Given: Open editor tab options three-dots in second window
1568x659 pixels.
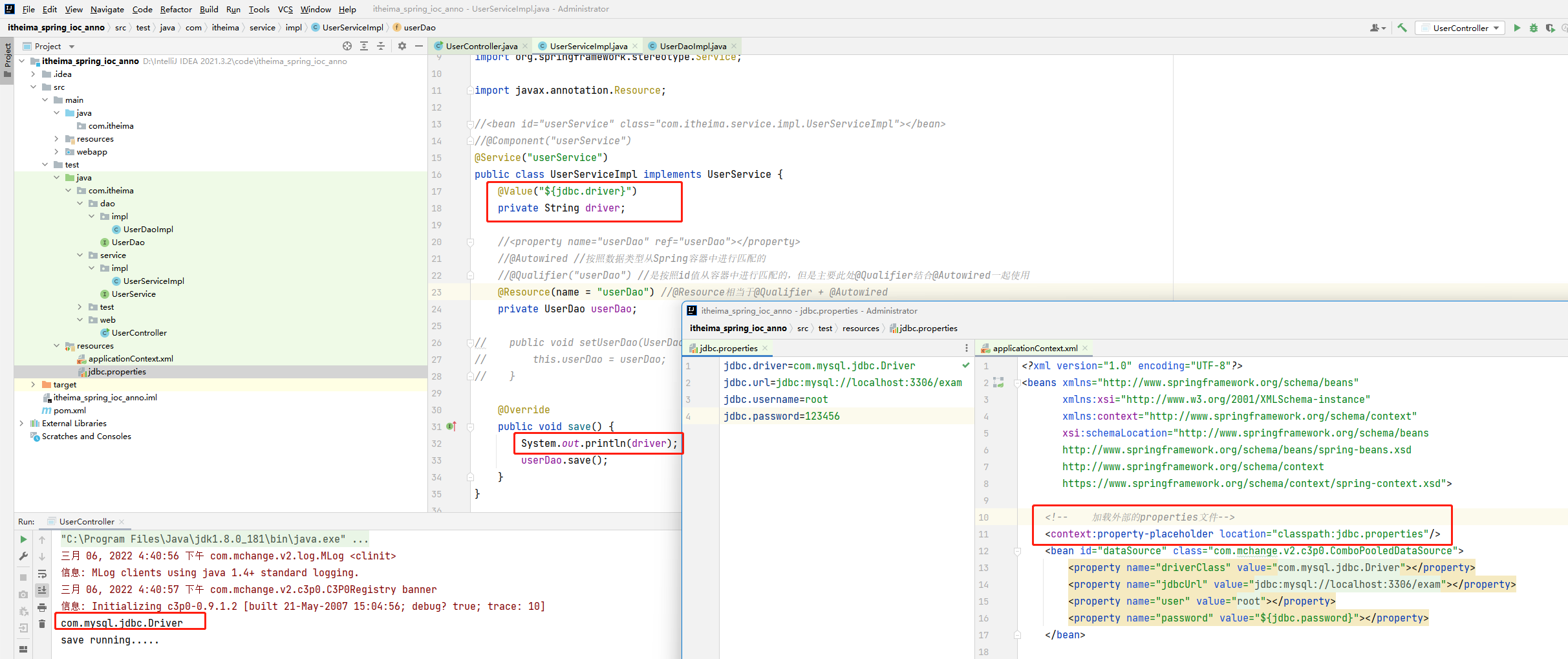Looking at the screenshot, I should click(966, 348).
